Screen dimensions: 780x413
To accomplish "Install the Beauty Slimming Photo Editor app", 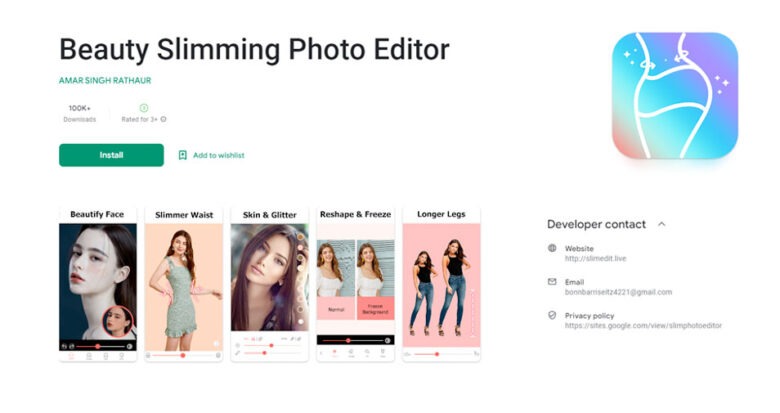I will [x=111, y=155].
